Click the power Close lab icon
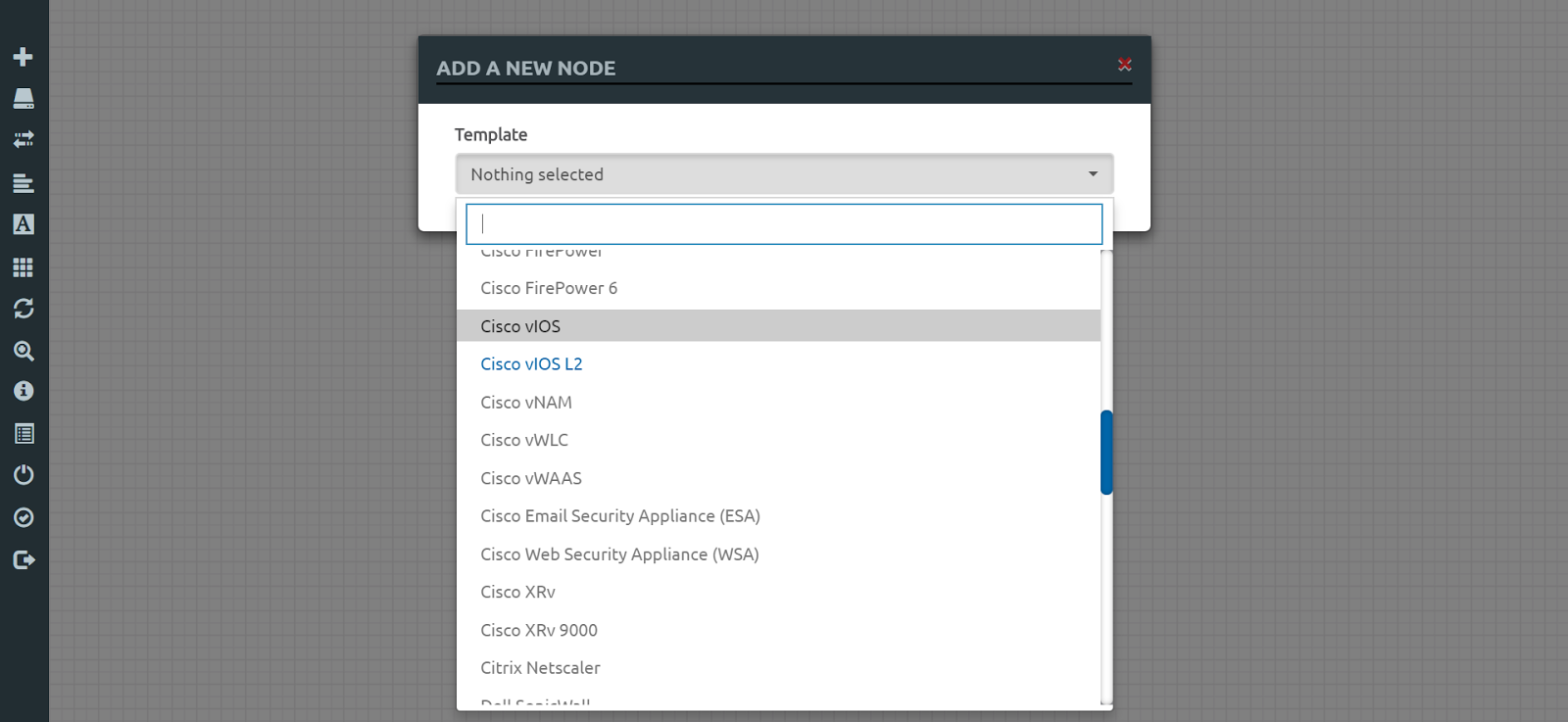This screenshot has height=722, width=1568. [x=24, y=475]
